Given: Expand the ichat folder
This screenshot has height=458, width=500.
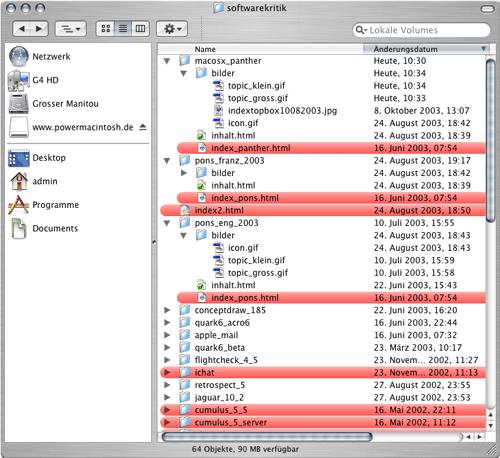Looking at the screenshot, I should 167,372.
